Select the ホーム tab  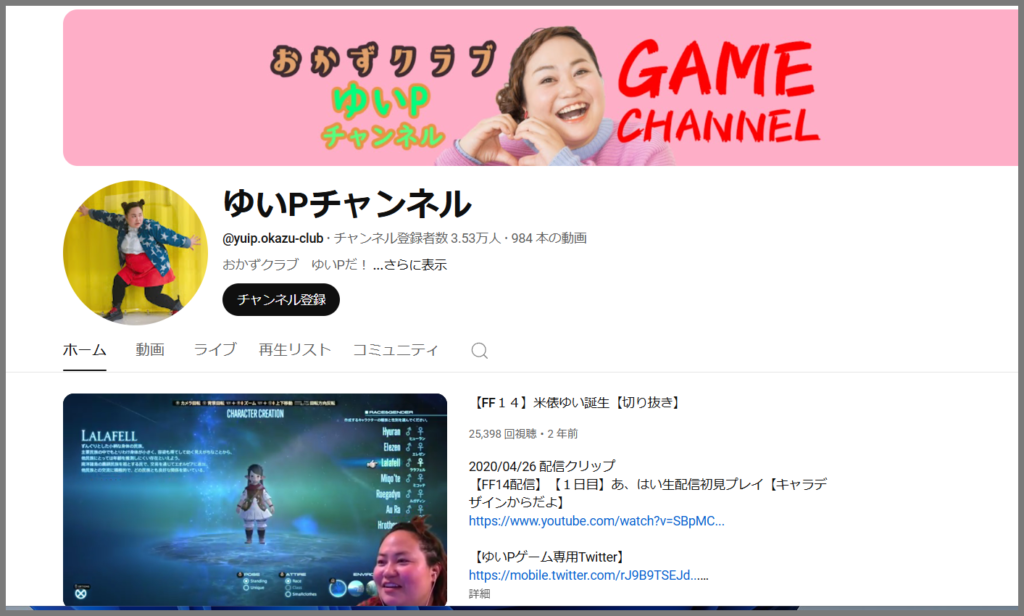pyautogui.click(x=85, y=350)
